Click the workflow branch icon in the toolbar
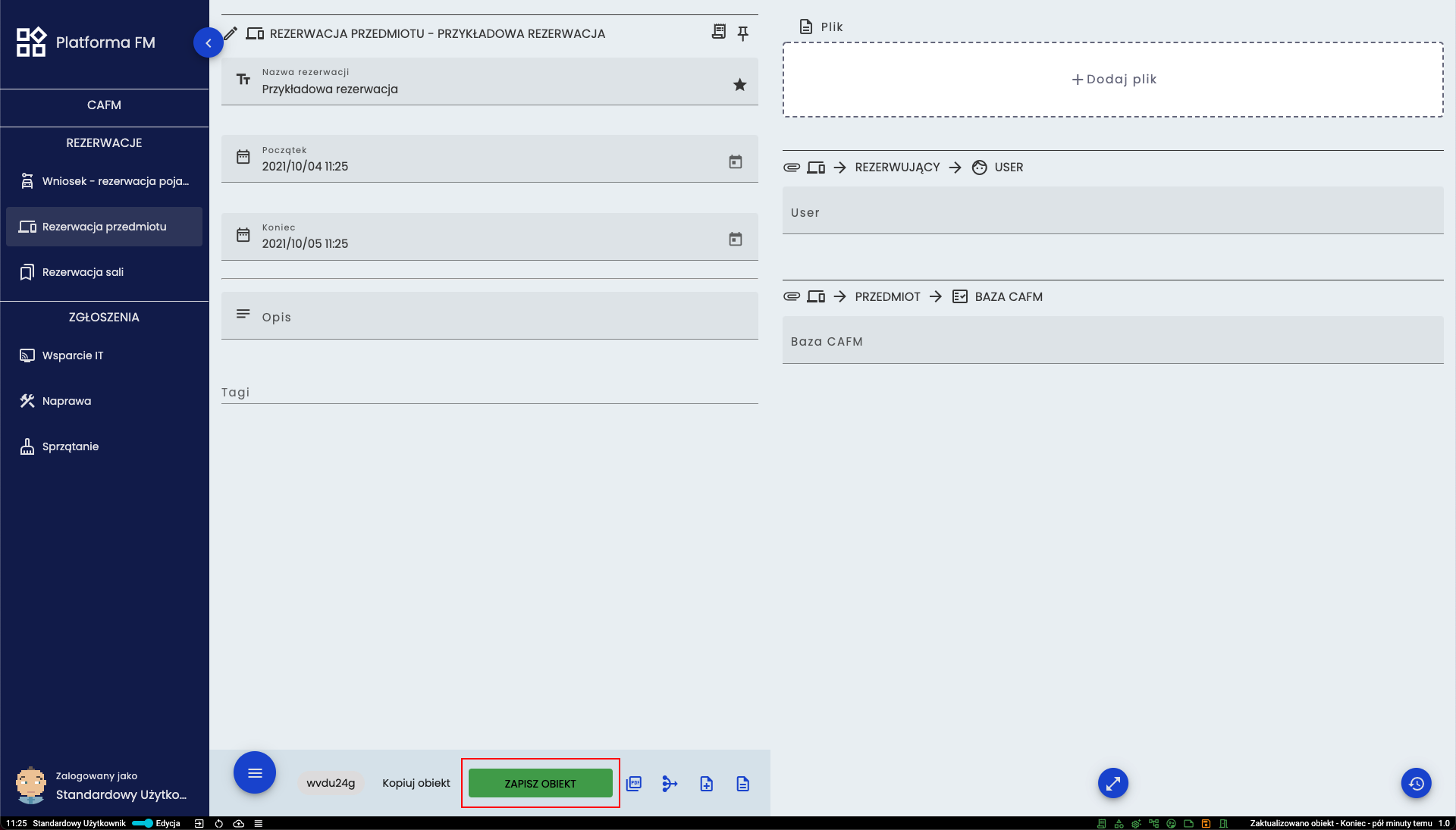The width and height of the screenshot is (1456, 830). pyautogui.click(x=670, y=783)
